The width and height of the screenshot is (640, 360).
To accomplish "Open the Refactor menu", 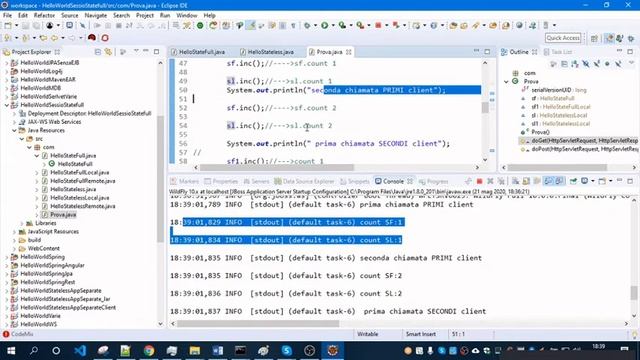I will point(44,15).
